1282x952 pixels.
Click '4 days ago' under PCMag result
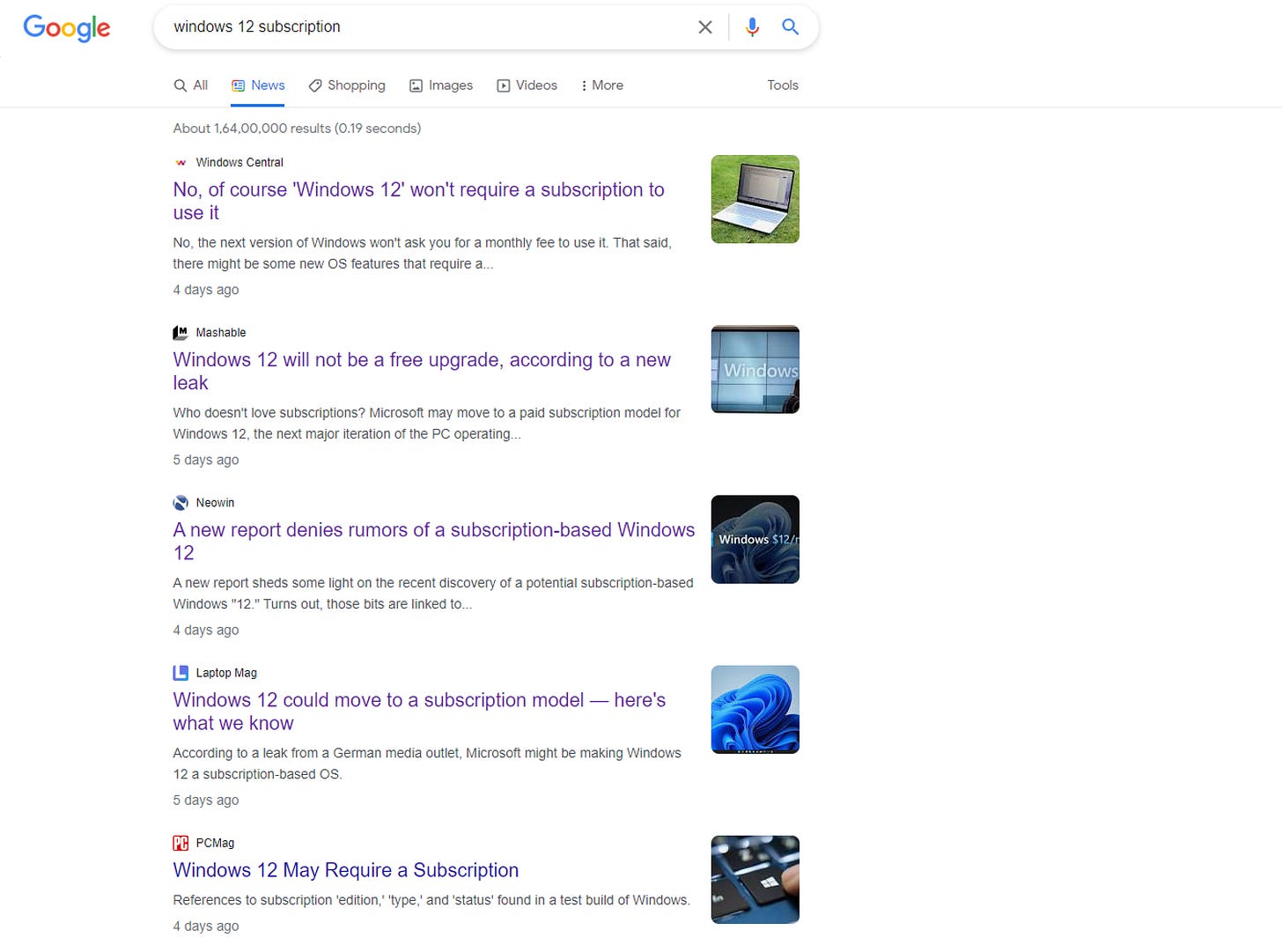pos(206,926)
